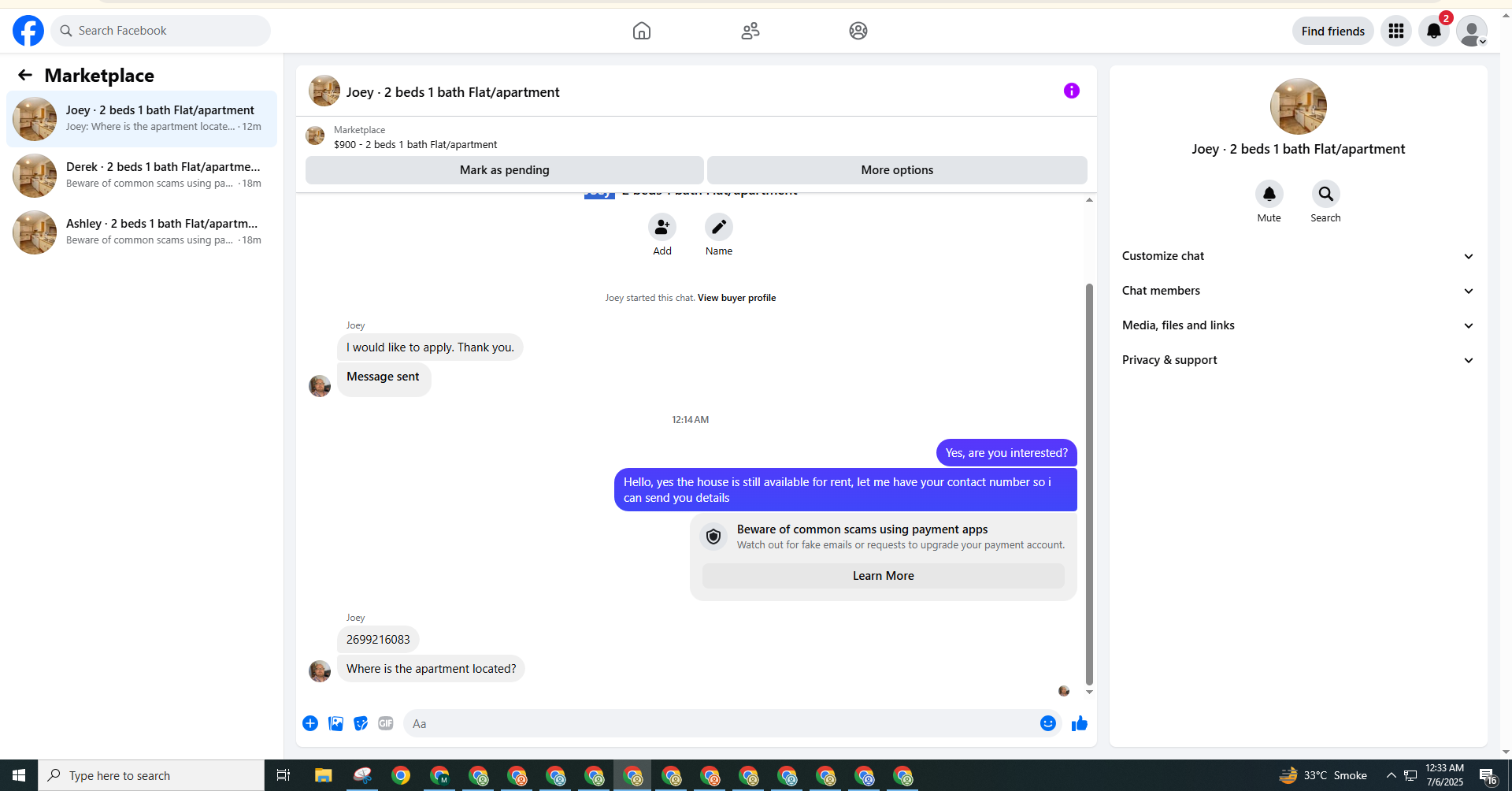Viewport: 1512px width, 791px height.
Task: Click Windows taskbar search box
Action: [x=151, y=775]
